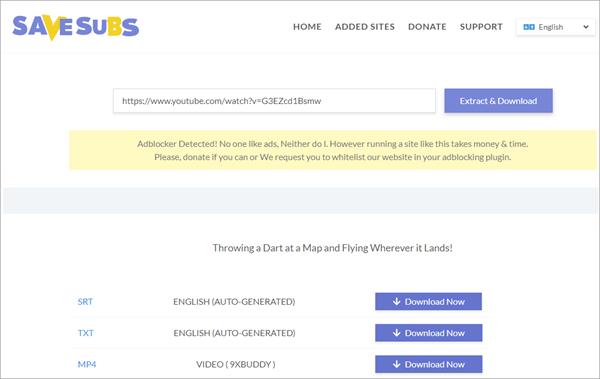The height and width of the screenshot is (379, 600).
Task: Click the 'ENGLISH (AUTO-GENERATED)' label in the TXT row
Action: click(x=234, y=333)
